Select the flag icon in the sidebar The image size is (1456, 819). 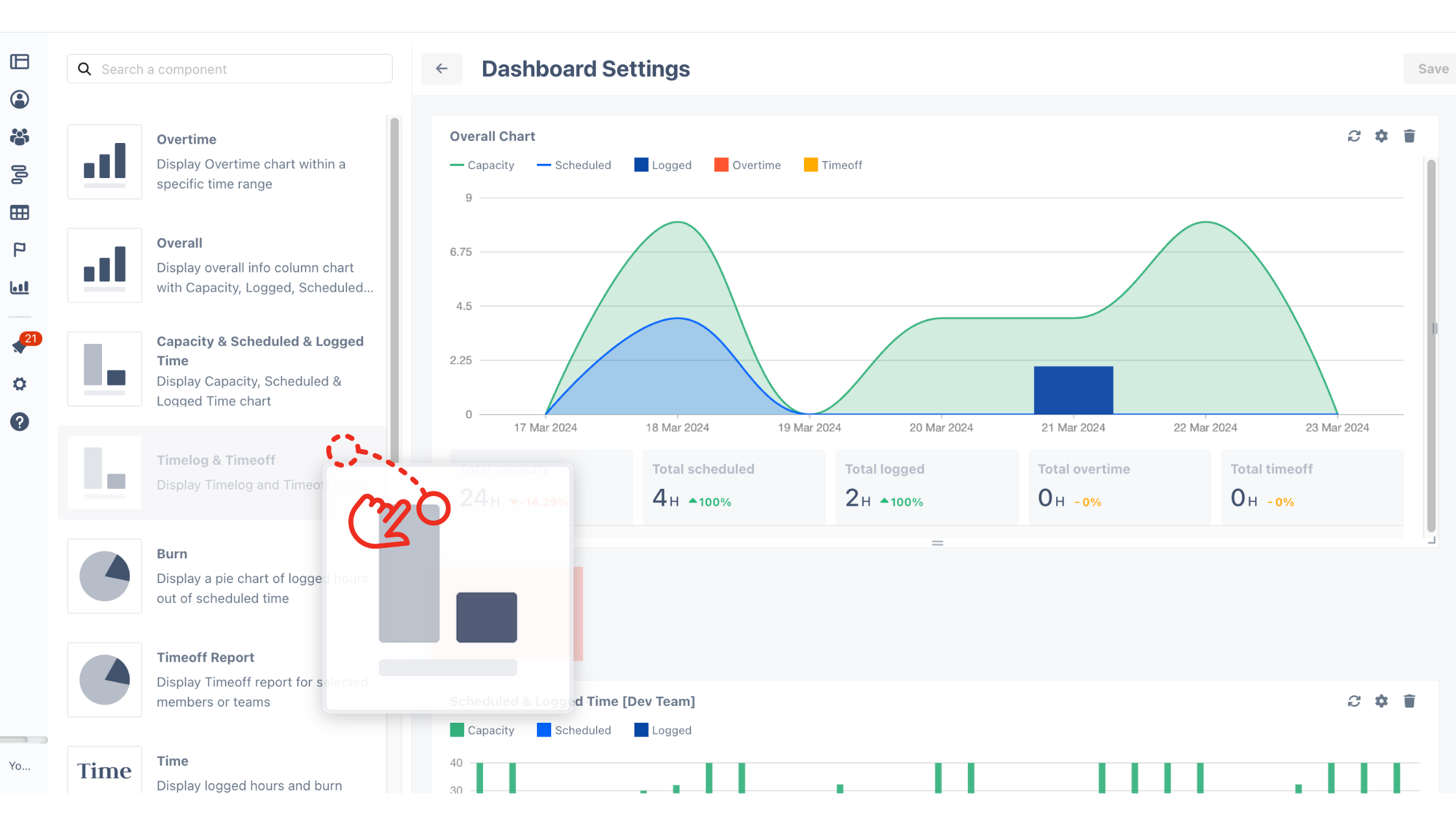click(x=19, y=250)
